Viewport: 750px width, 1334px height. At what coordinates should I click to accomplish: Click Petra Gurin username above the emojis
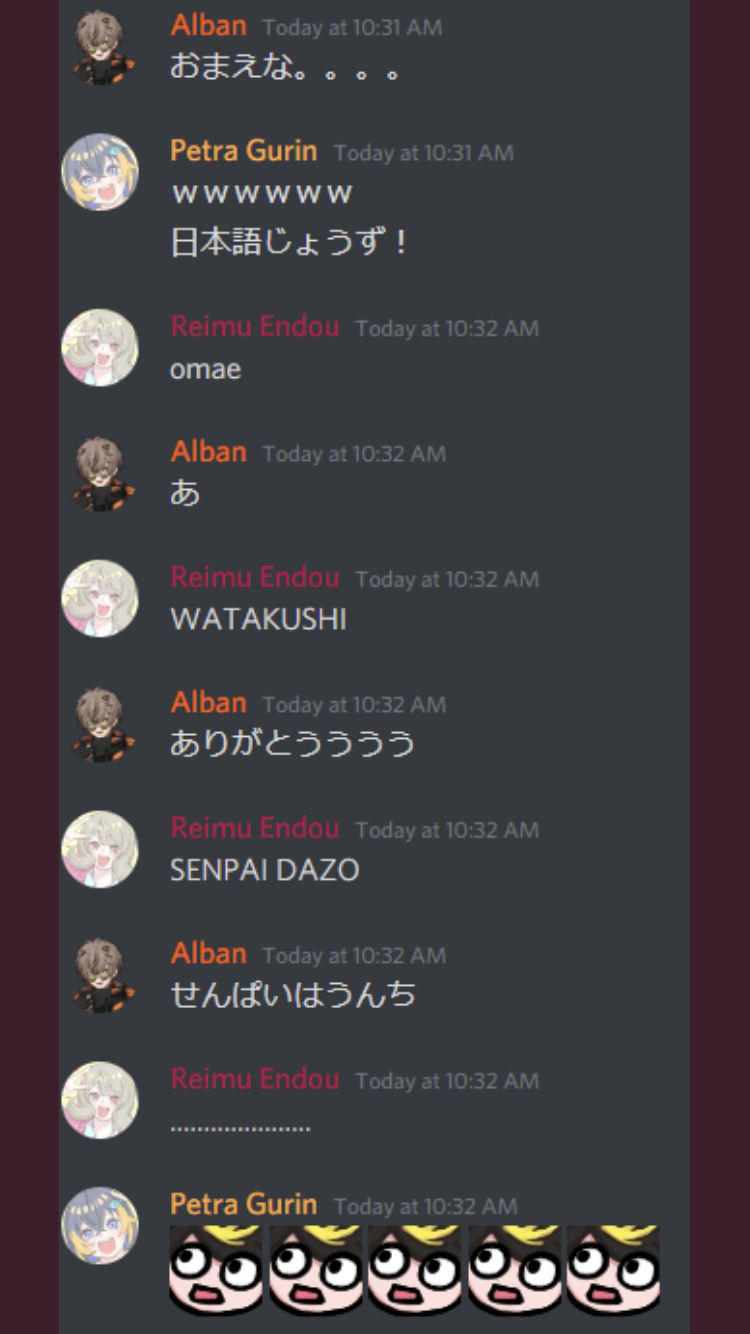click(244, 1204)
